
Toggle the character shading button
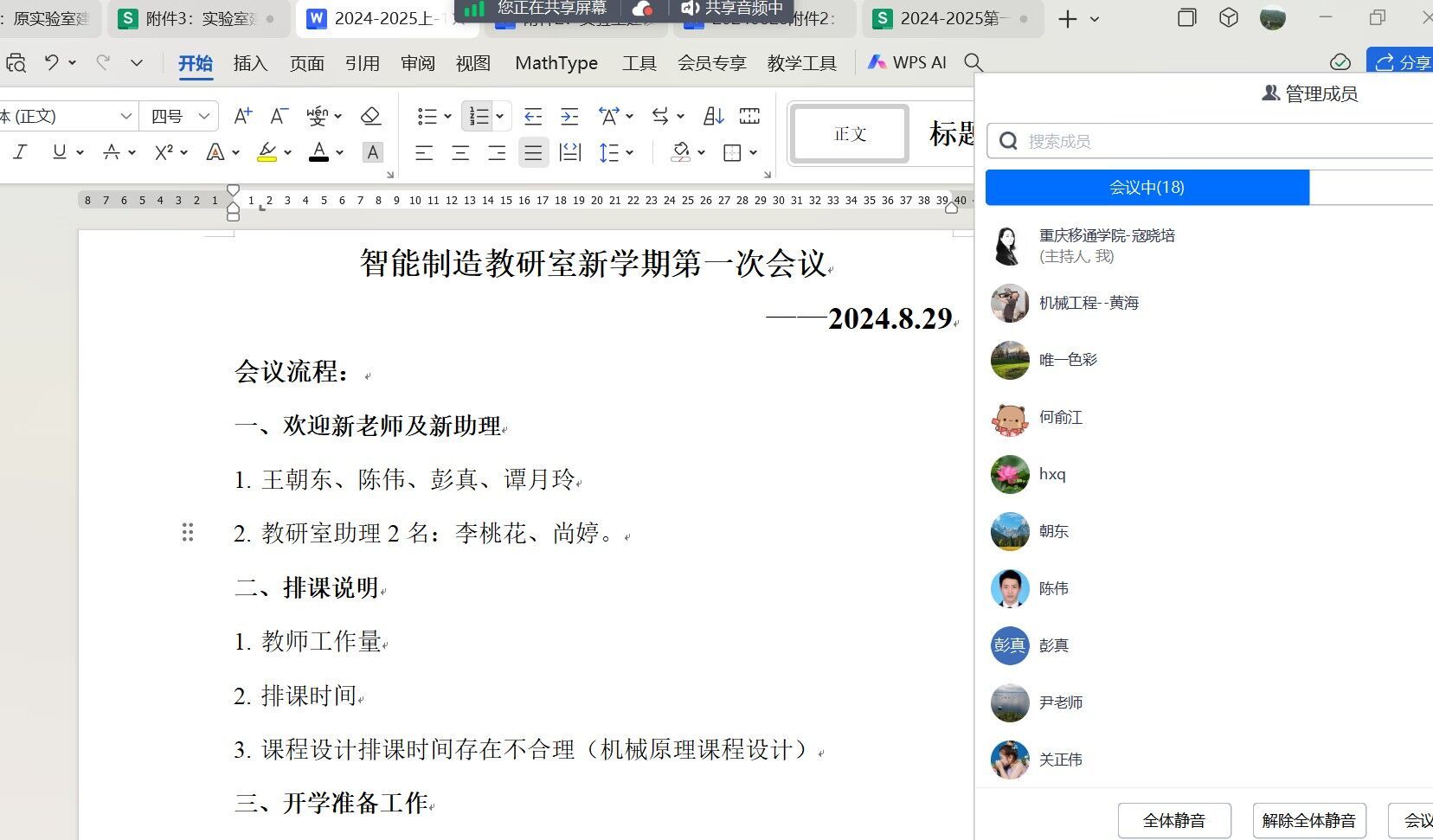click(373, 153)
